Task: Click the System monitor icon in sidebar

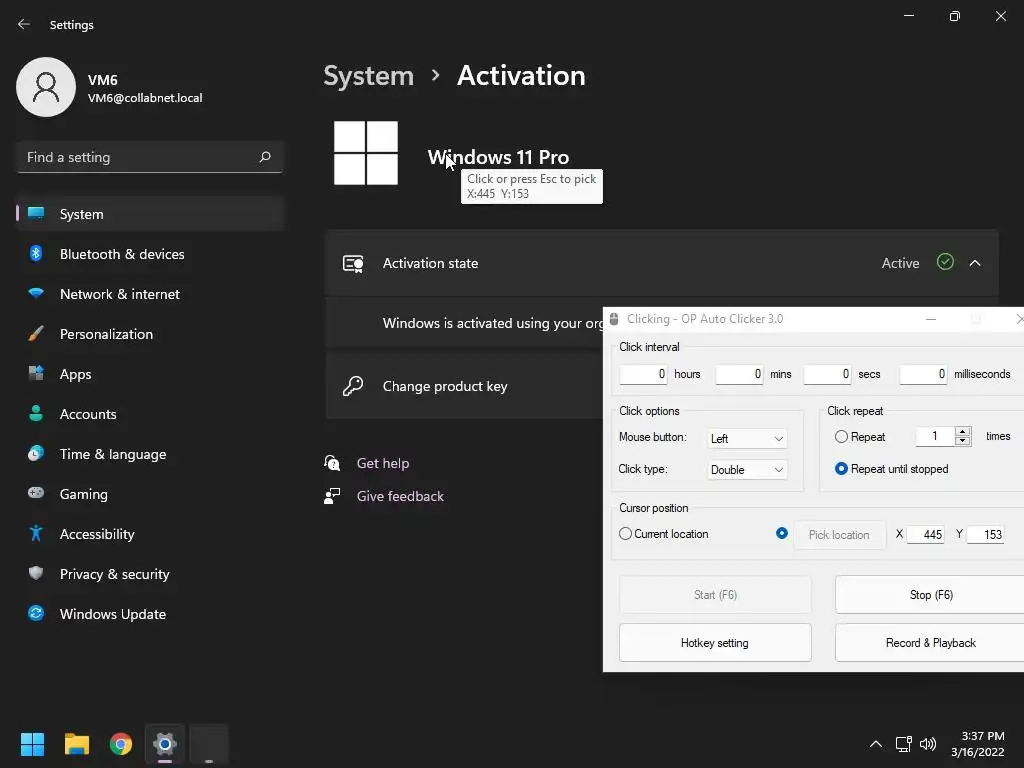Action: coord(36,214)
